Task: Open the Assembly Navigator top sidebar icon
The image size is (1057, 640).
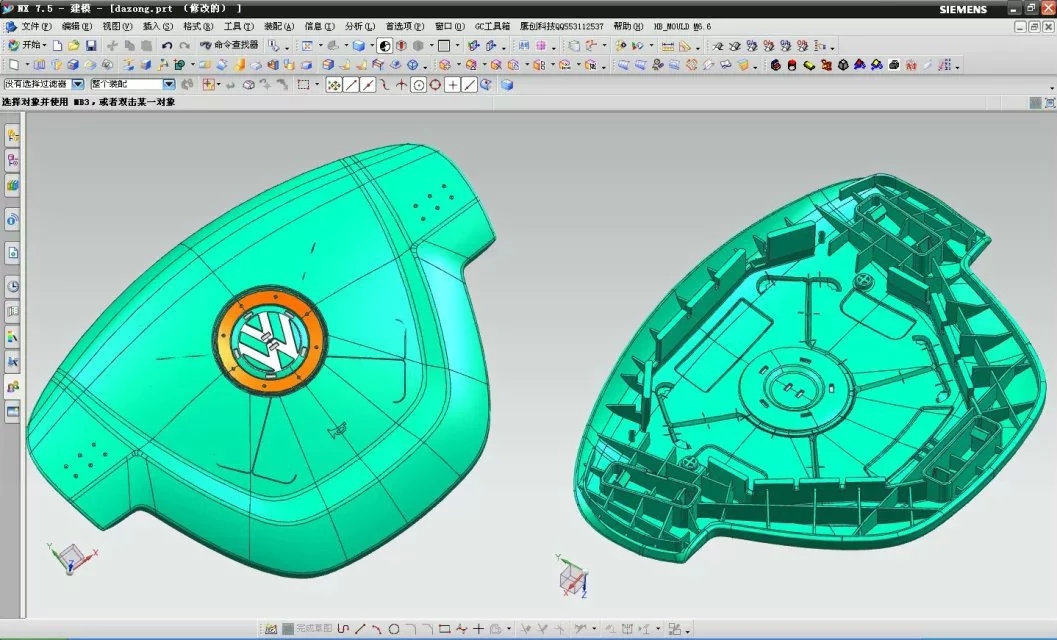Action: pyautogui.click(x=13, y=135)
